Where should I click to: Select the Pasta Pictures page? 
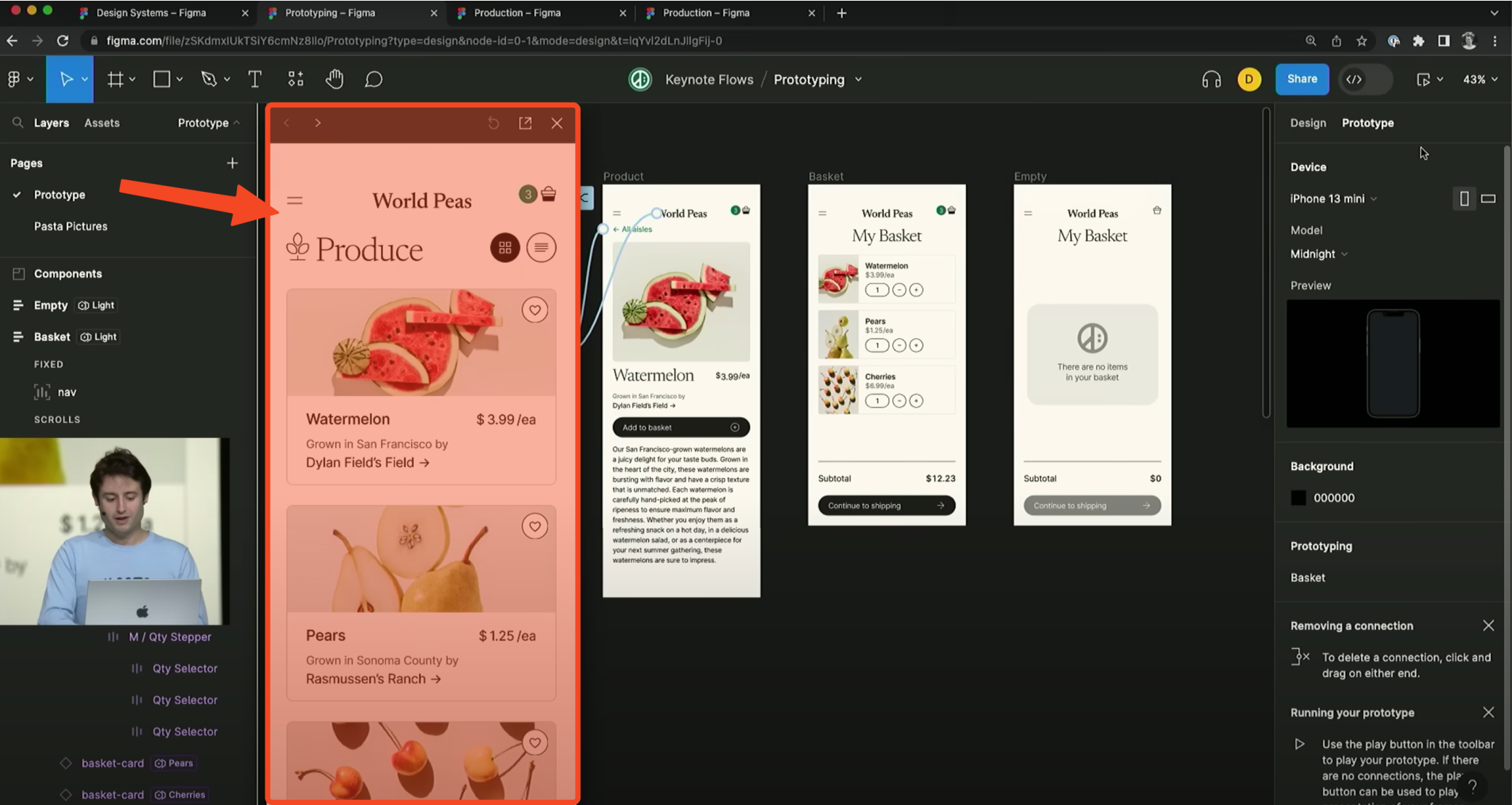coord(71,227)
